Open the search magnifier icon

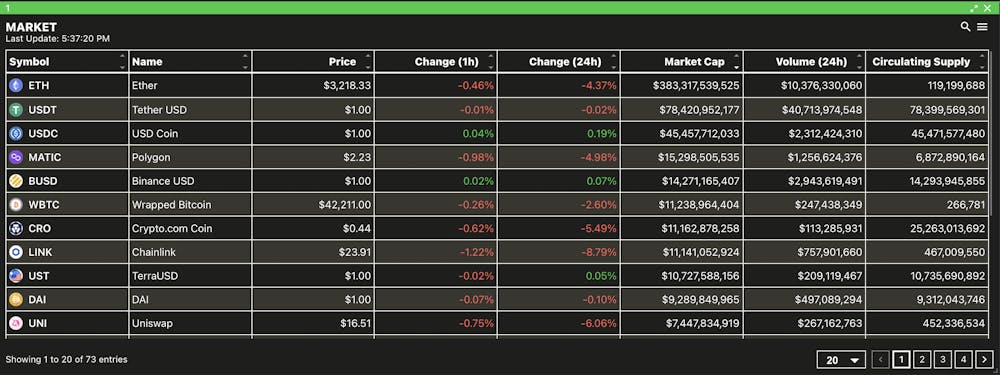tap(966, 27)
